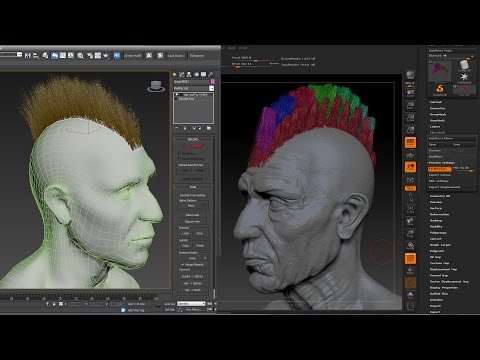Select the PolyMesh3D star tool thumbnail
Viewport: 480px width, 360px height.
pyautogui.click(x=464, y=79)
